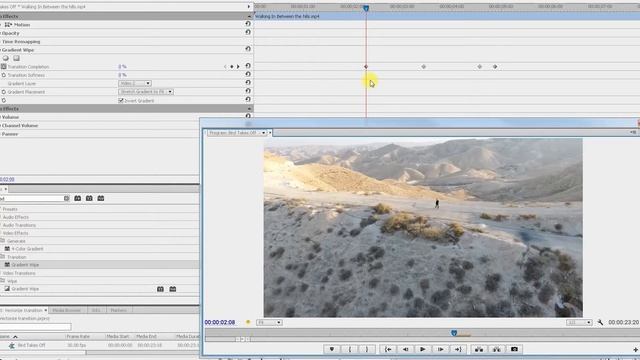Play the sequence in Program monitor
640x360 pixels.
click(x=422, y=349)
